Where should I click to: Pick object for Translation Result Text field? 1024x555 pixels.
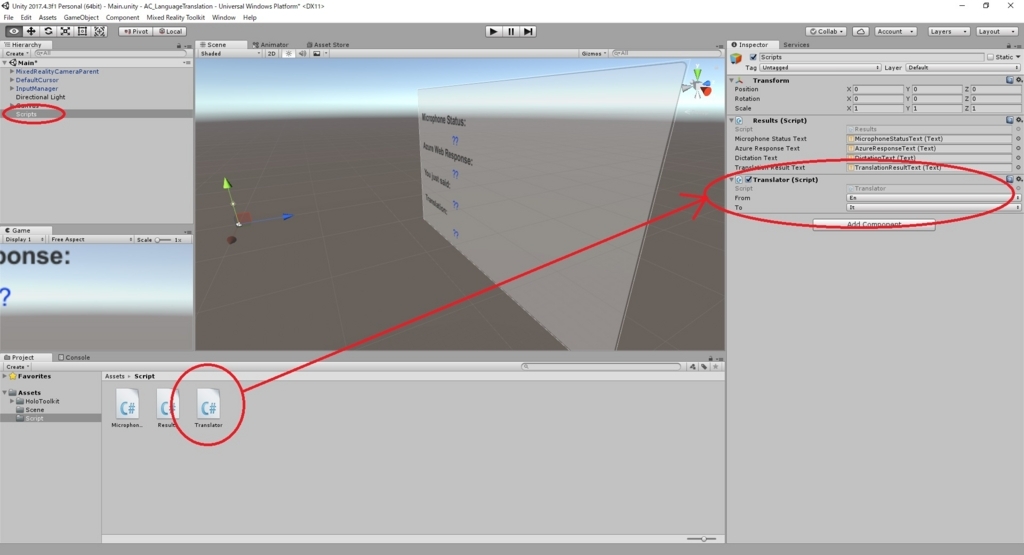(1018, 167)
